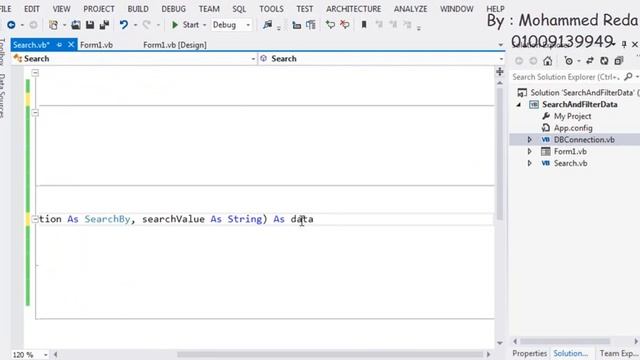The height and width of the screenshot is (360, 640).
Task: Open the VIEW menu
Action: coord(61,9)
